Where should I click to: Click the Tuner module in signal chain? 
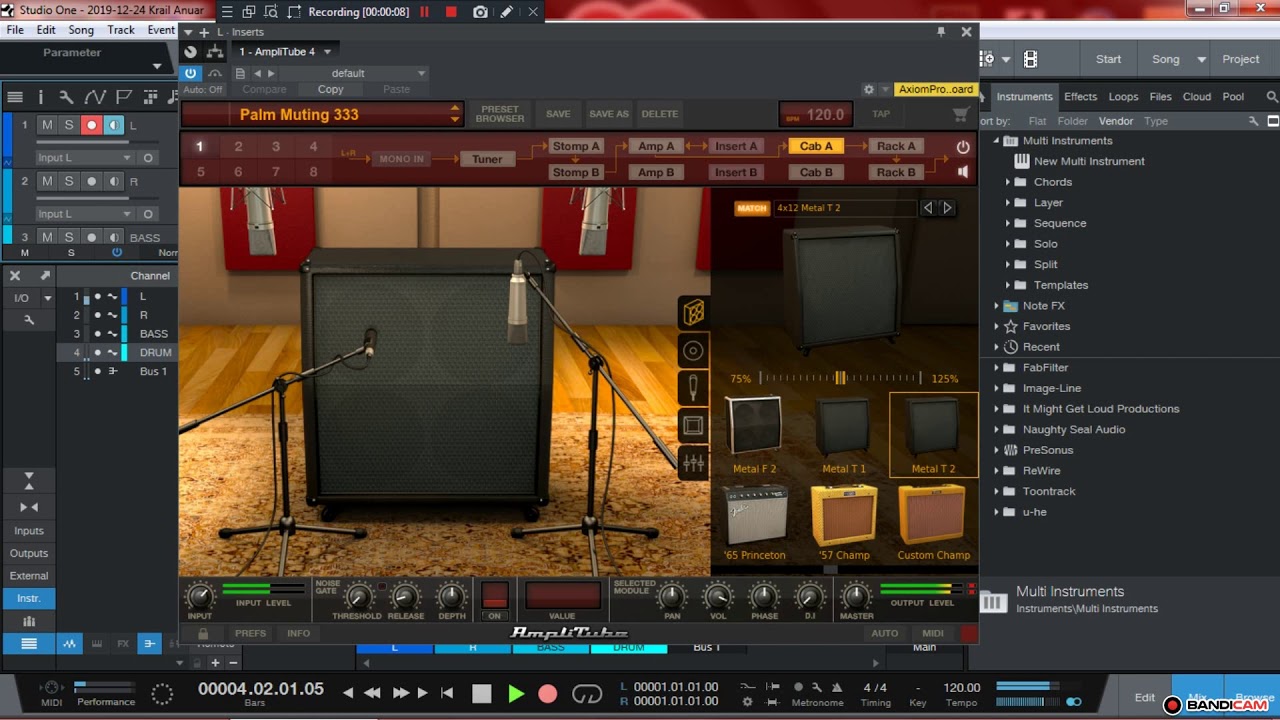point(487,159)
